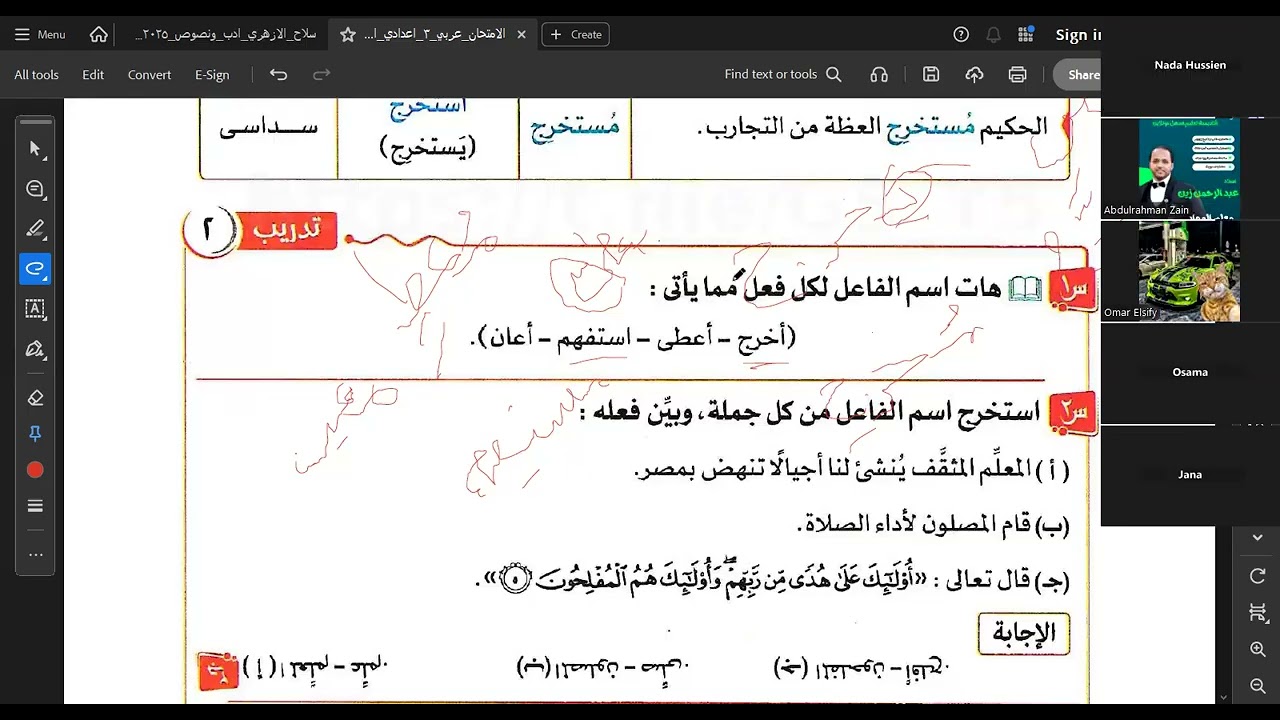This screenshot has width=1280, height=720.
Task: Select Nada Hussien participant tile
Action: point(1190,65)
